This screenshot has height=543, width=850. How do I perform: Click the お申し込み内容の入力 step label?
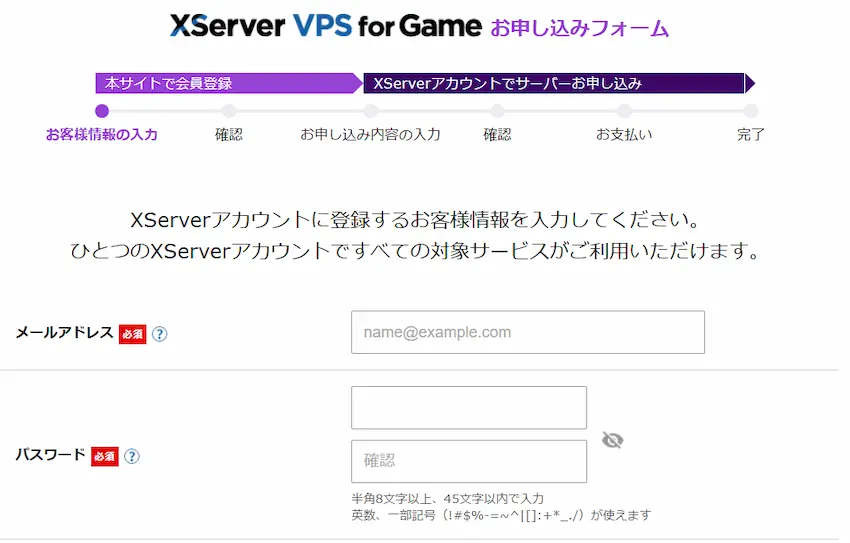[x=370, y=134]
